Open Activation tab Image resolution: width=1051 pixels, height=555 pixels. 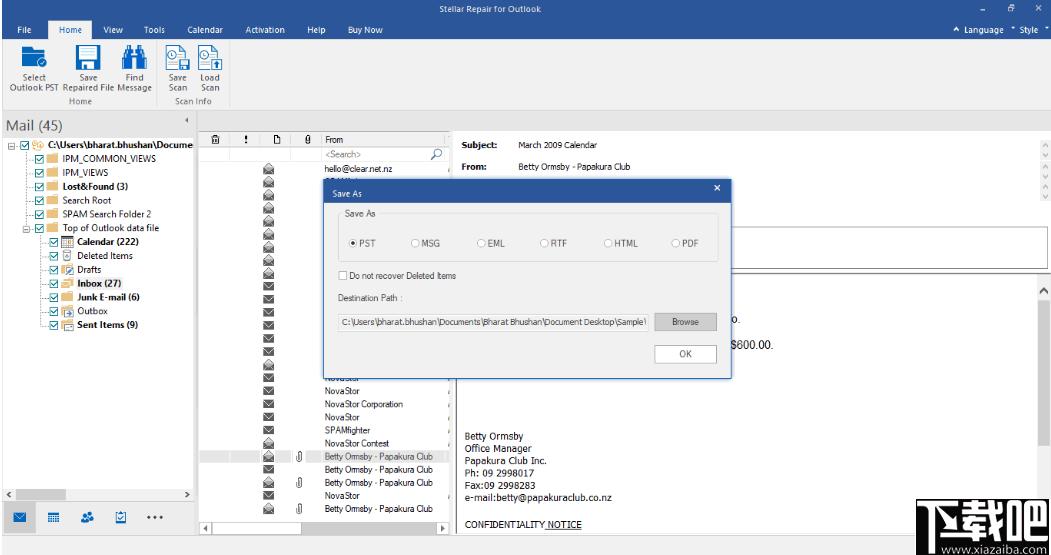pyautogui.click(x=265, y=29)
